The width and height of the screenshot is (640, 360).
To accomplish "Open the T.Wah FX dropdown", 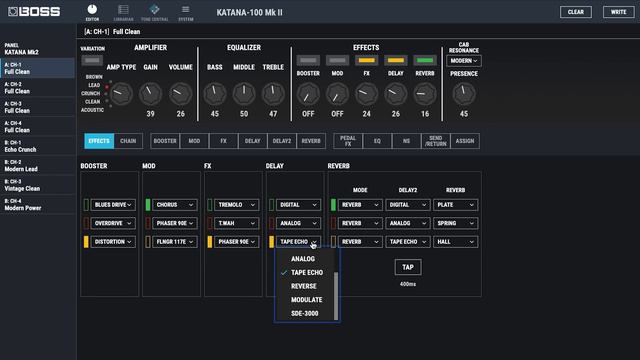I will pyautogui.click(x=237, y=223).
